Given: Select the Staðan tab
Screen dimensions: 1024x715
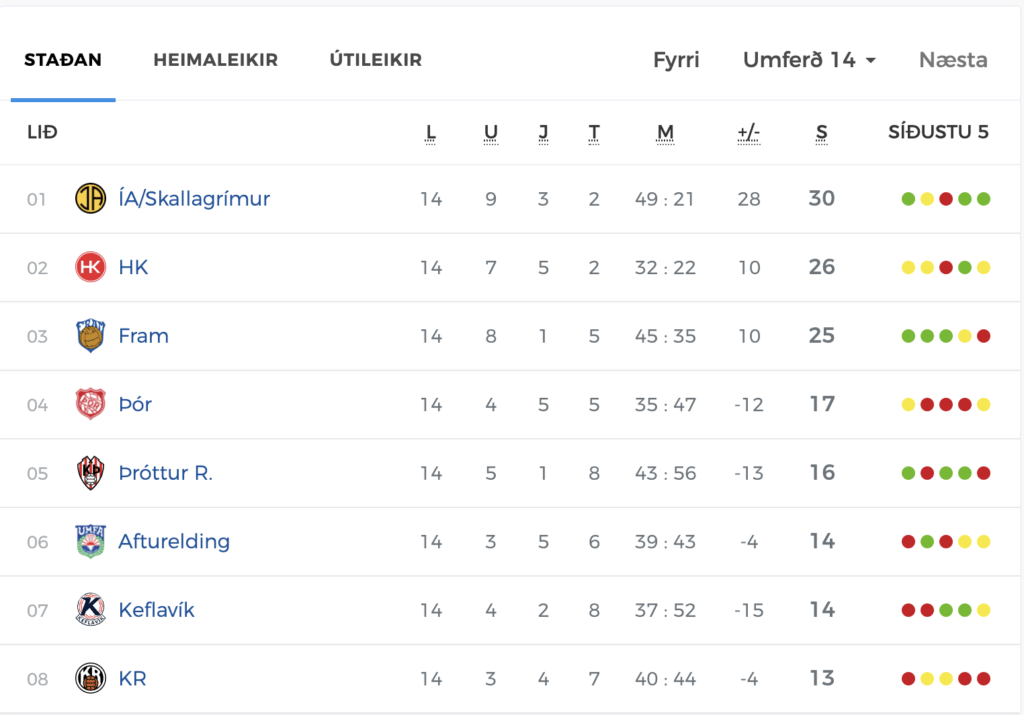Looking at the screenshot, I should coord(63,60).
